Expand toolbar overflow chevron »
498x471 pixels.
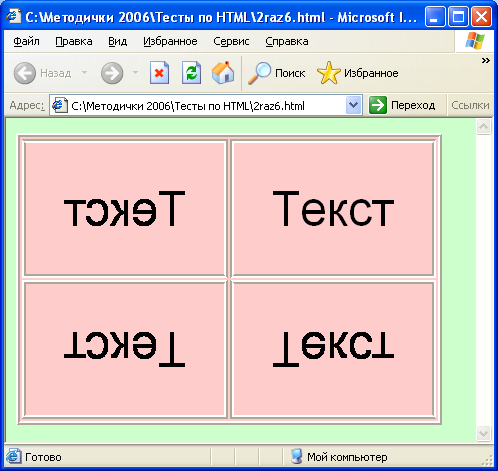(486, 61)
